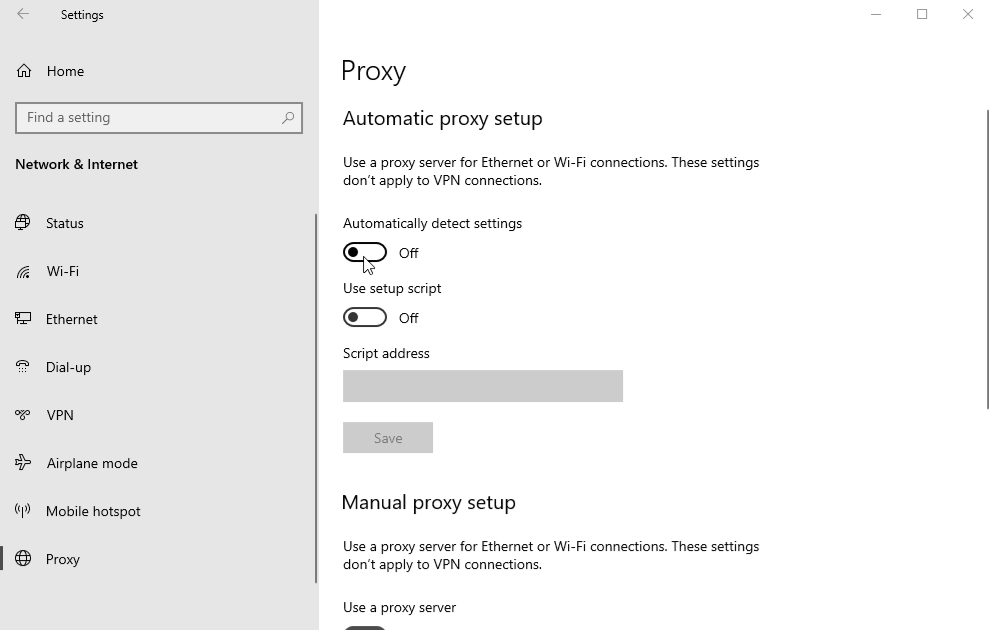Maximize the Settings window
This screenshot has width=989, height=630.
point(922,14)
